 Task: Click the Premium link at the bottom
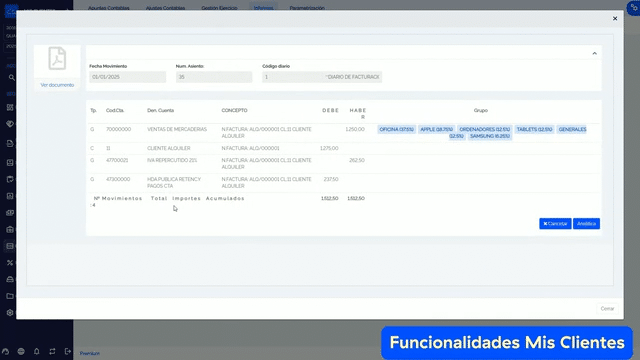pyautogui.click(x=89, y=353)
